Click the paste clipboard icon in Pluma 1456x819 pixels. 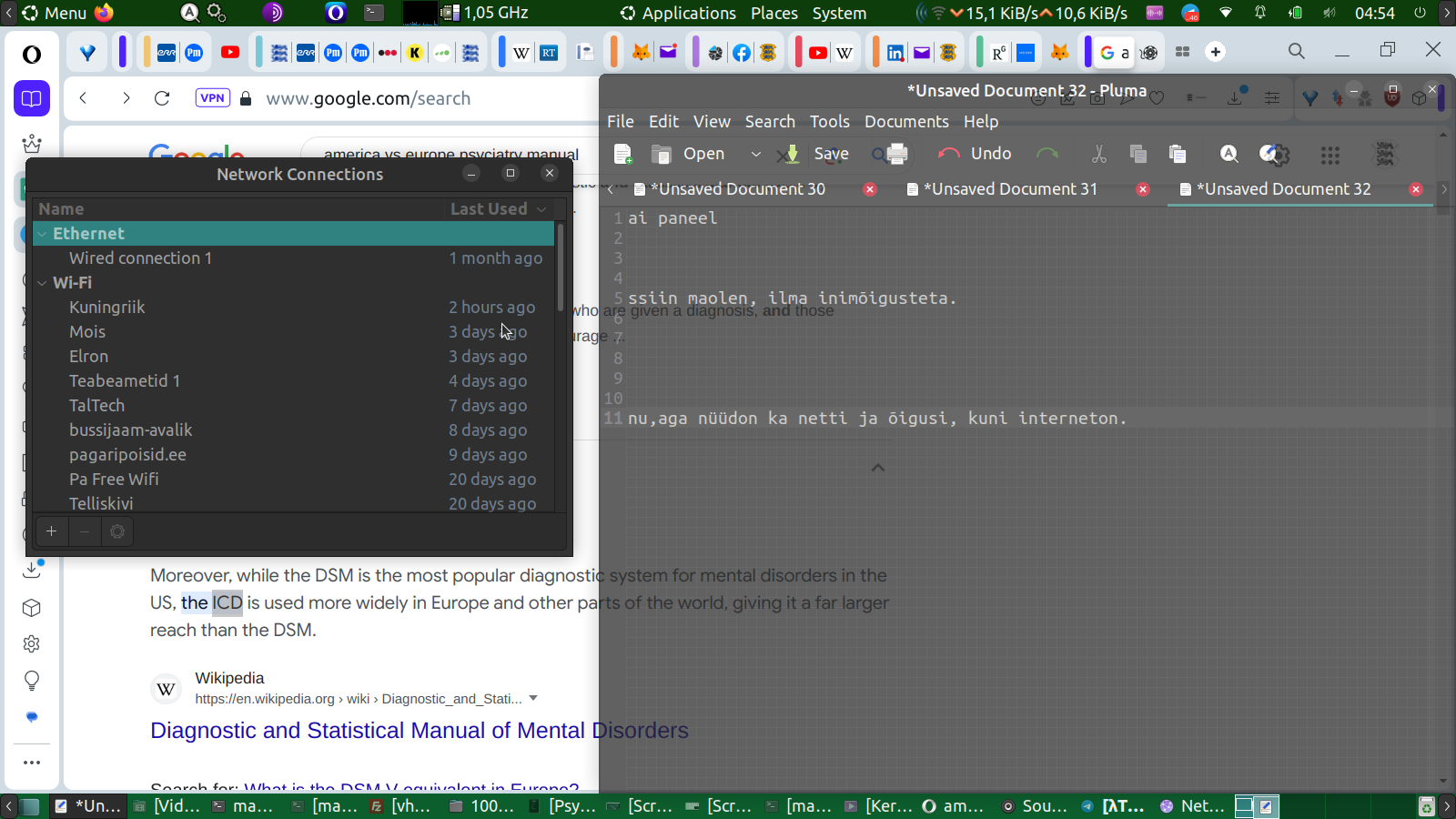click(x=1178, y=155)
